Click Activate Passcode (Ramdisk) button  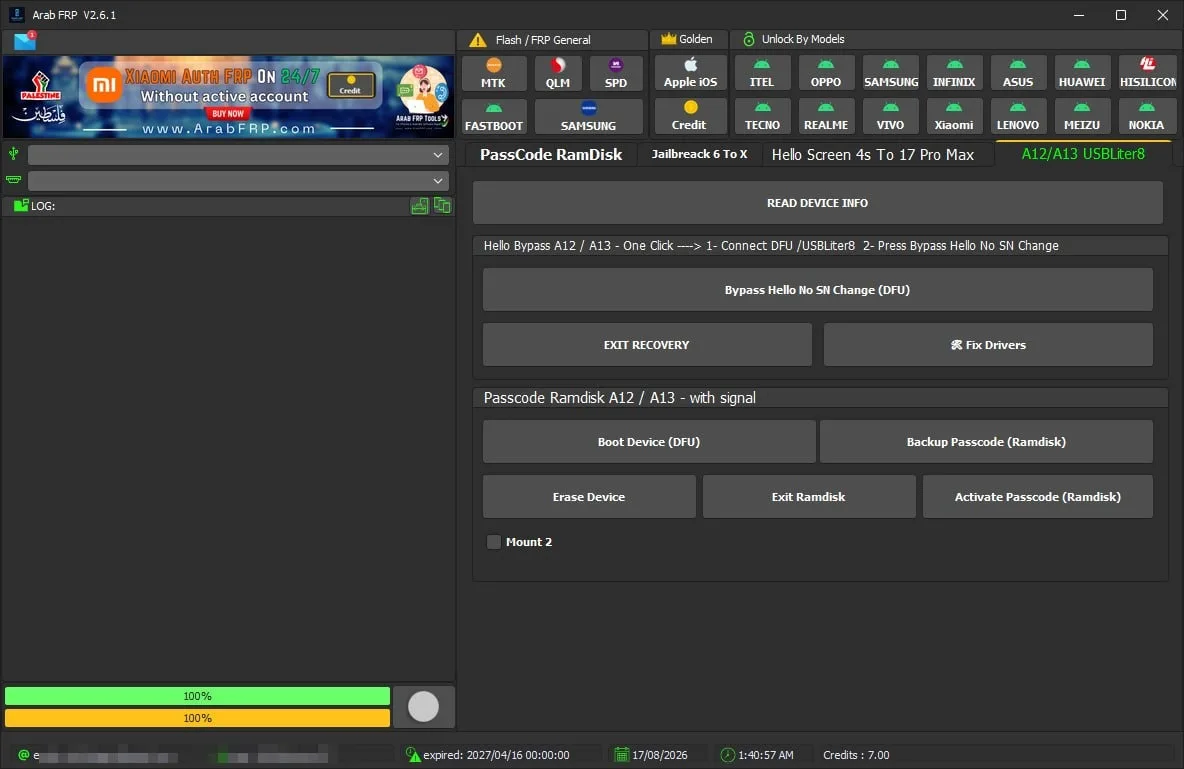point(1038,496)
